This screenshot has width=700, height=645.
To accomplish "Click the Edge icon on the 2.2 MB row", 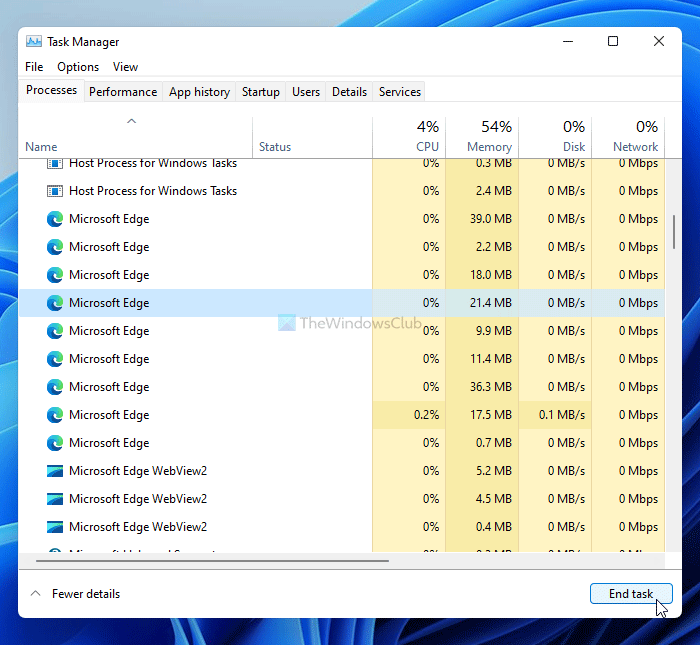I will (55, 247).
